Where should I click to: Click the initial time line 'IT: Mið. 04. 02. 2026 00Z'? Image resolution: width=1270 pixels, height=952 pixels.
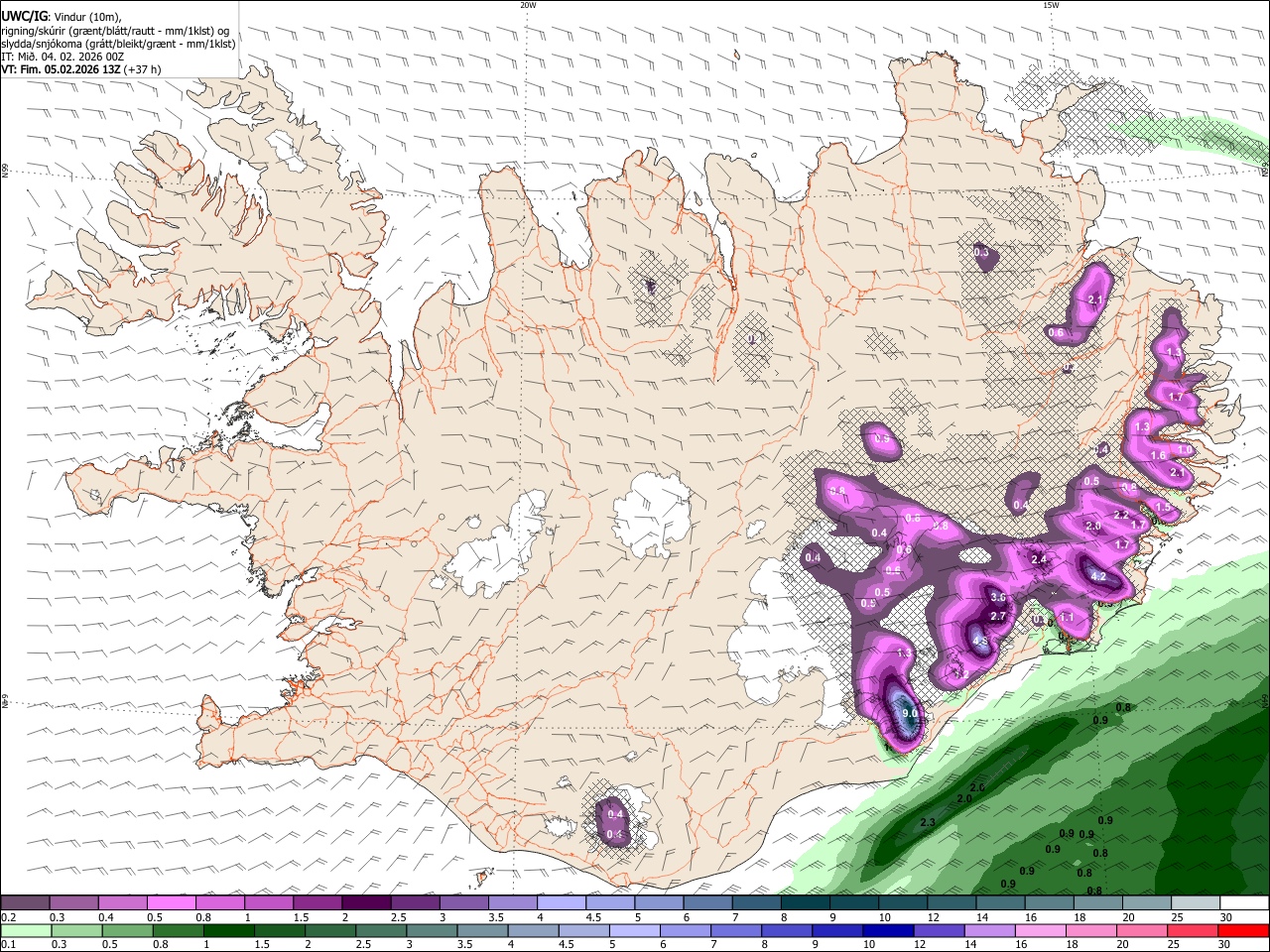(x=63, y=57)
